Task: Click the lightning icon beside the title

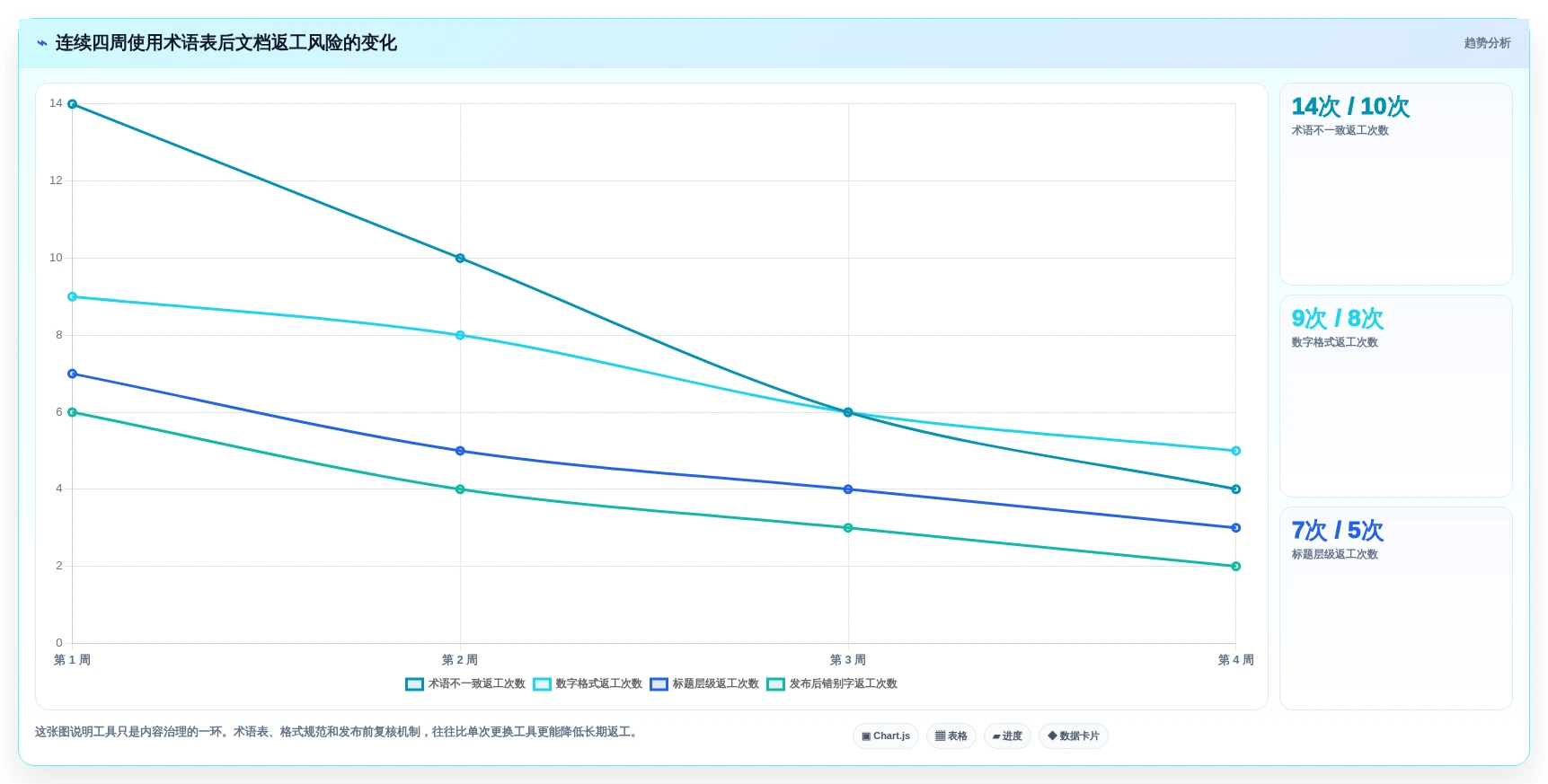Action: pyautogui.click(x=41, y=43)
